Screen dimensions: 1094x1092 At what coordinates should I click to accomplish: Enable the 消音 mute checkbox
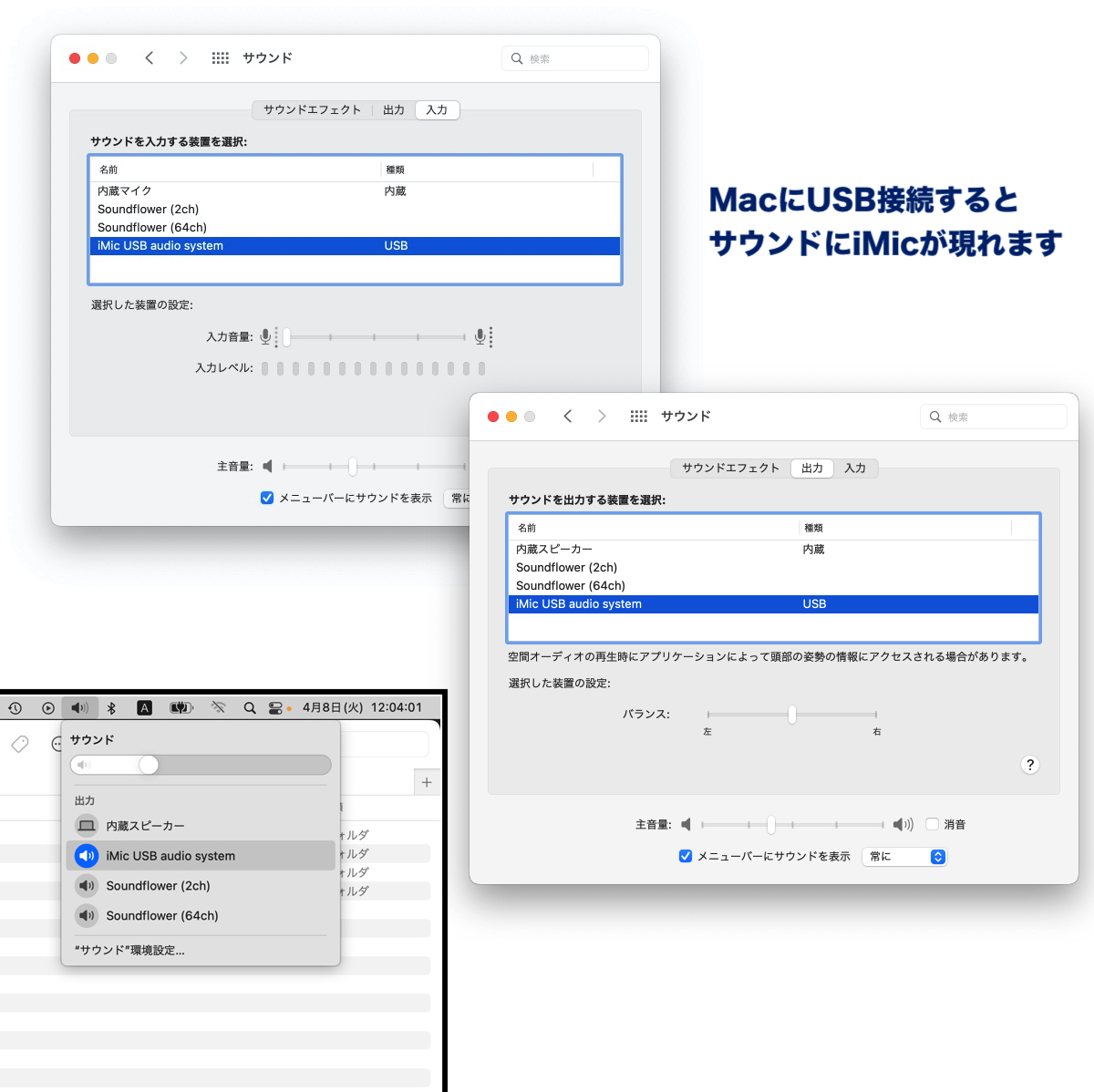coord(932,824)
